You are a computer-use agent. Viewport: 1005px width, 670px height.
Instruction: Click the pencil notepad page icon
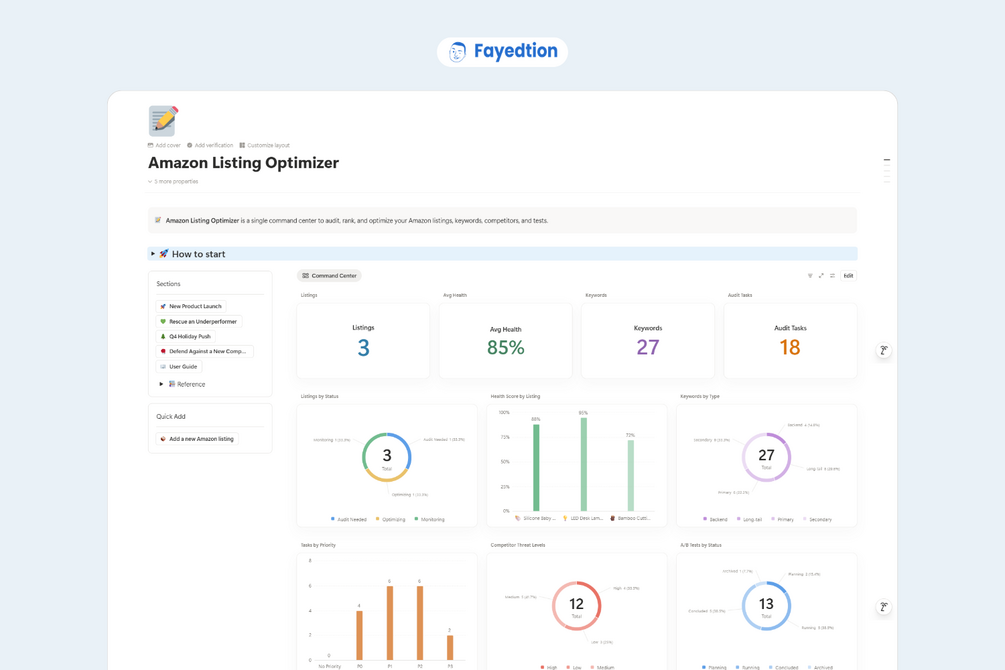[163, 121]
